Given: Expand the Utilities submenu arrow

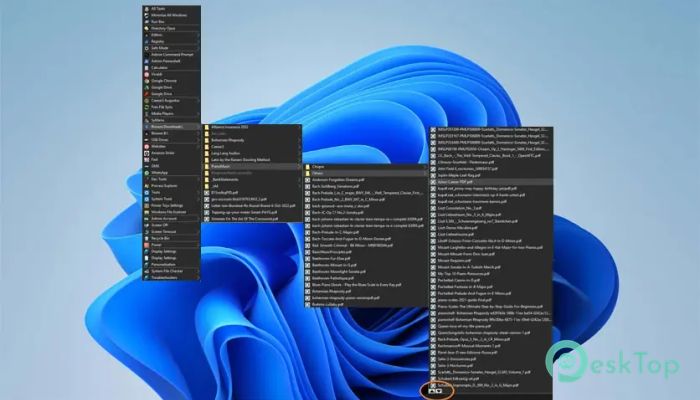Looking at the screenshot, I should tap(198, 35).
